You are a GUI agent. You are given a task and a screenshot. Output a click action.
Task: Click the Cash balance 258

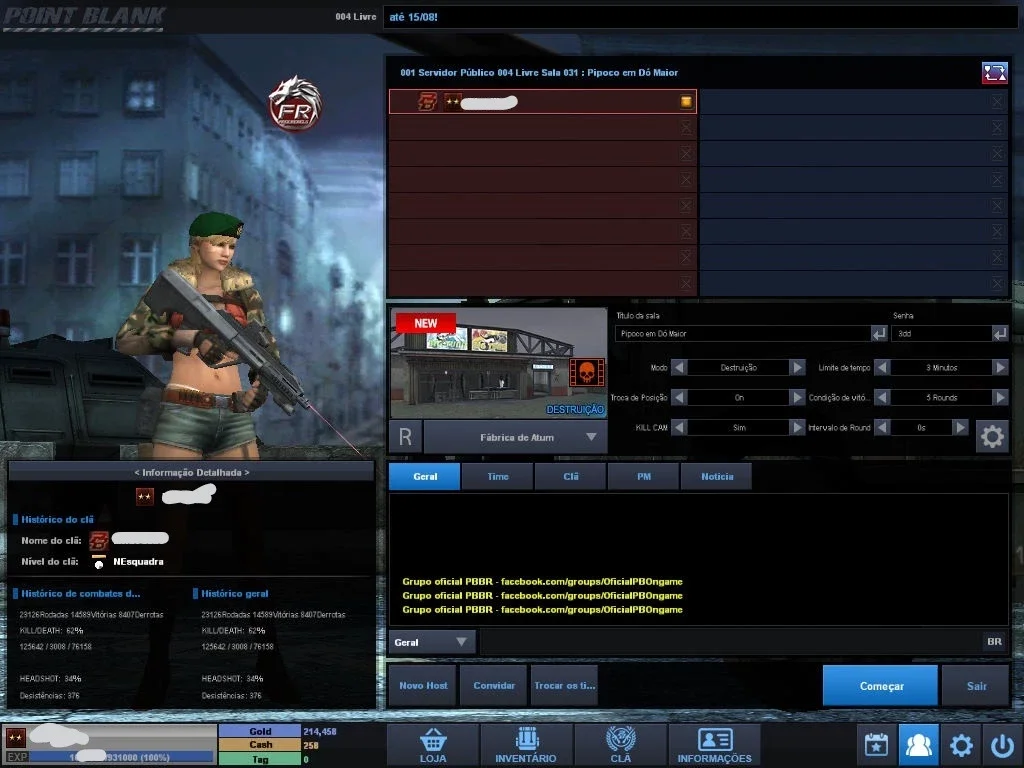[x=311, y=745]
